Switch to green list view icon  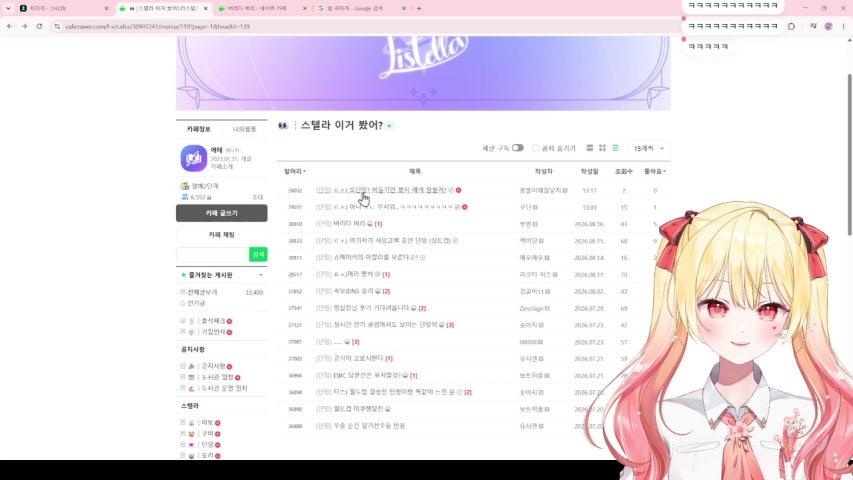pos(615,148)
